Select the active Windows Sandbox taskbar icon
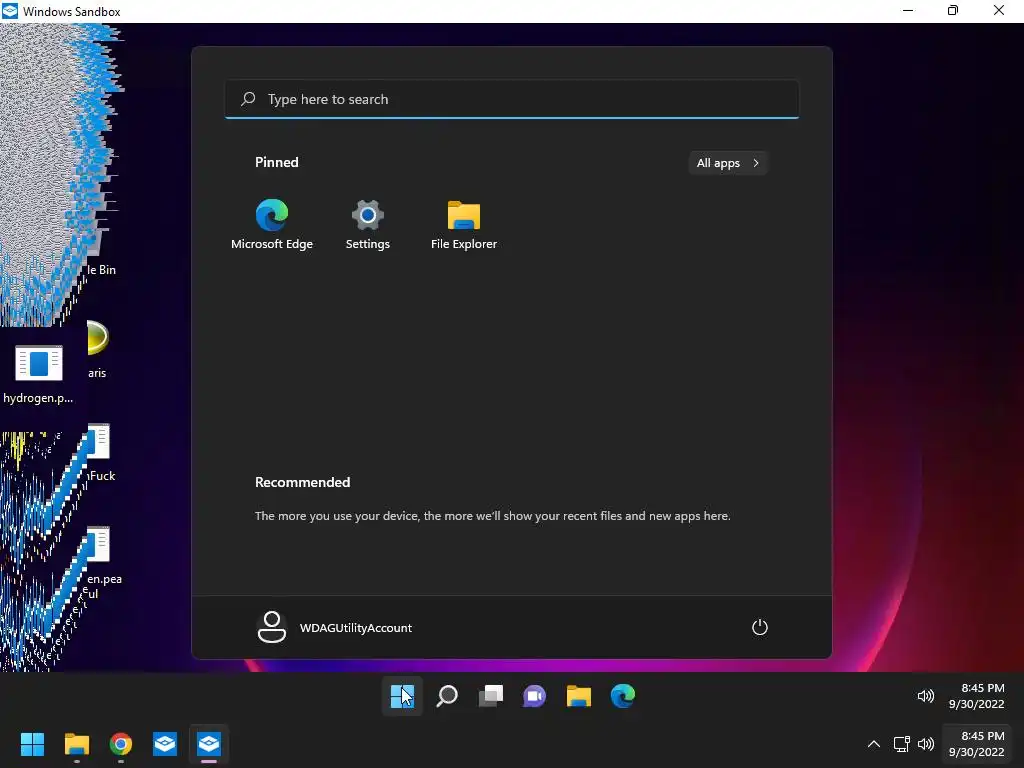 coord(209,744)
